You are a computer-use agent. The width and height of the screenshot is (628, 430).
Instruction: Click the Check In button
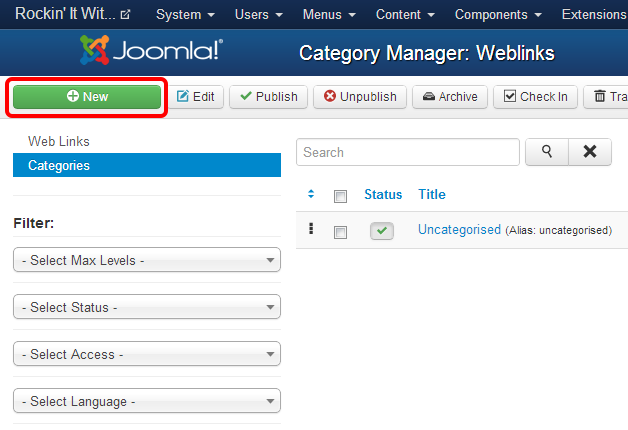[535, 97]
